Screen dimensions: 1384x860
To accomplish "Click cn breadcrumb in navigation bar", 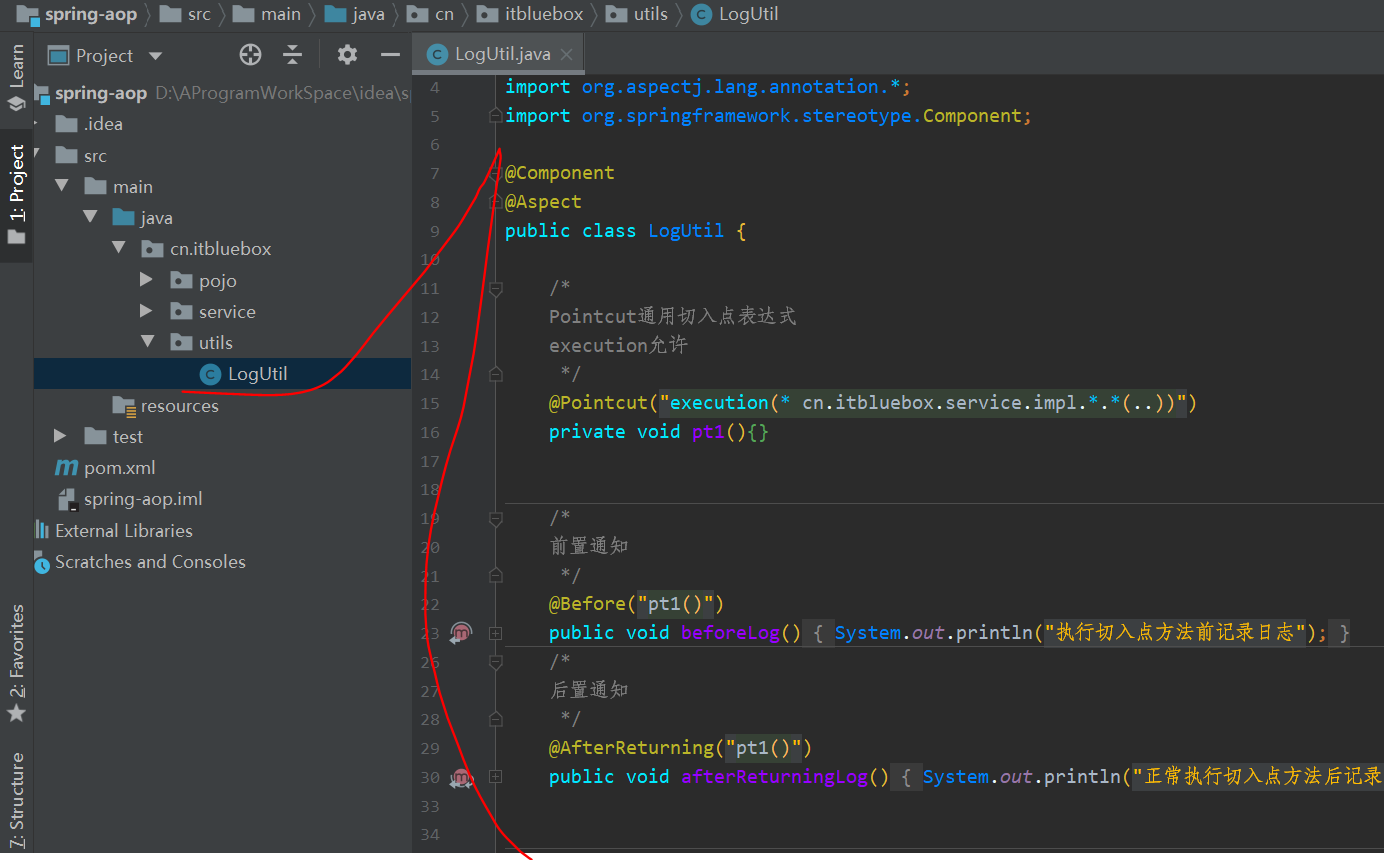I will [x=430, y=14].
